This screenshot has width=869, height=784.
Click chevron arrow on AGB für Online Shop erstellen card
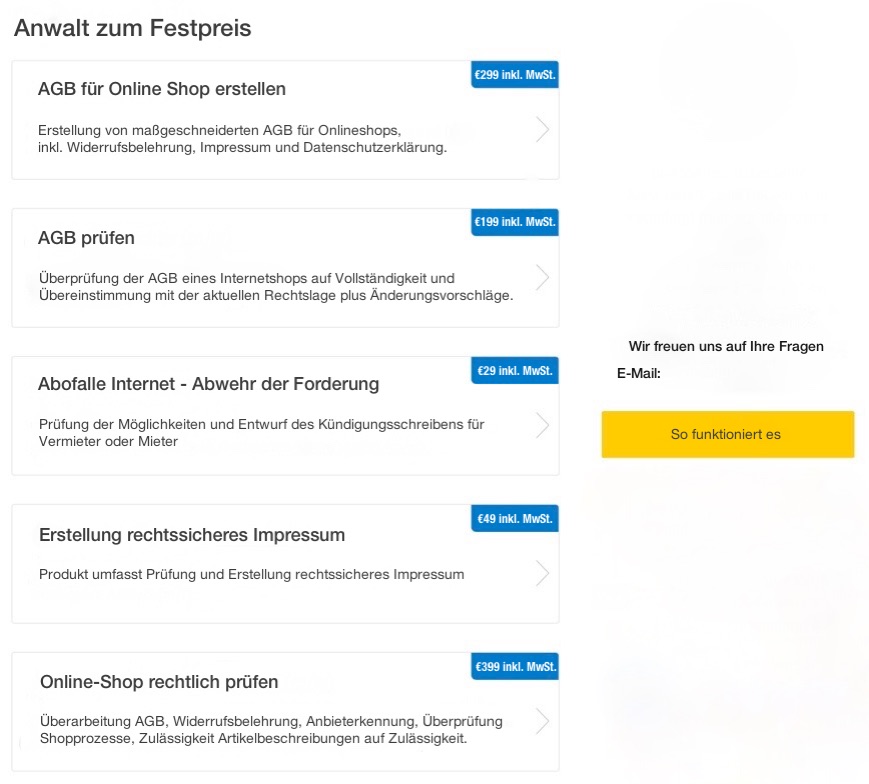click(542, 130)
